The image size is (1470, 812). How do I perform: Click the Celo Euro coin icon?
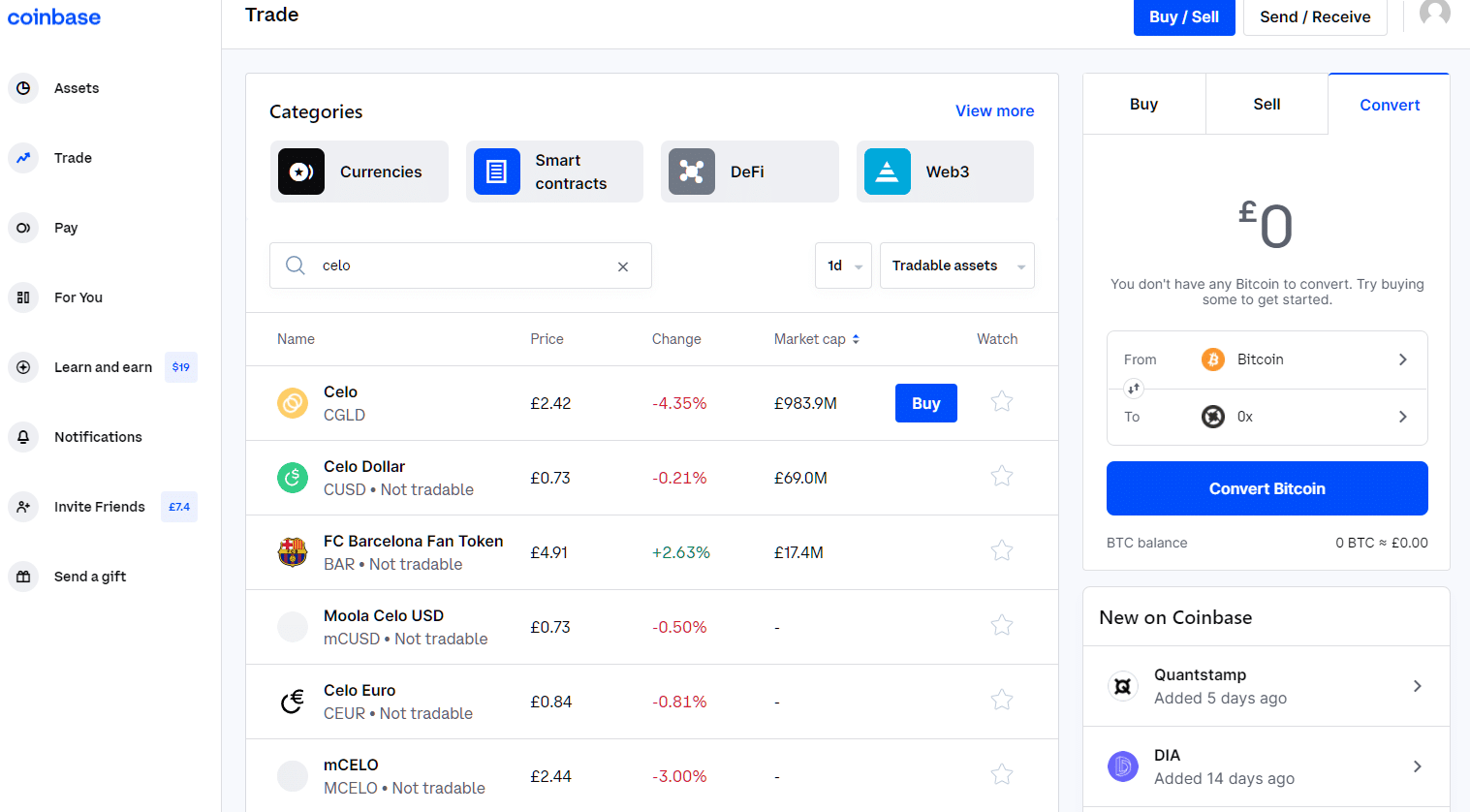[x=293, y=702]
